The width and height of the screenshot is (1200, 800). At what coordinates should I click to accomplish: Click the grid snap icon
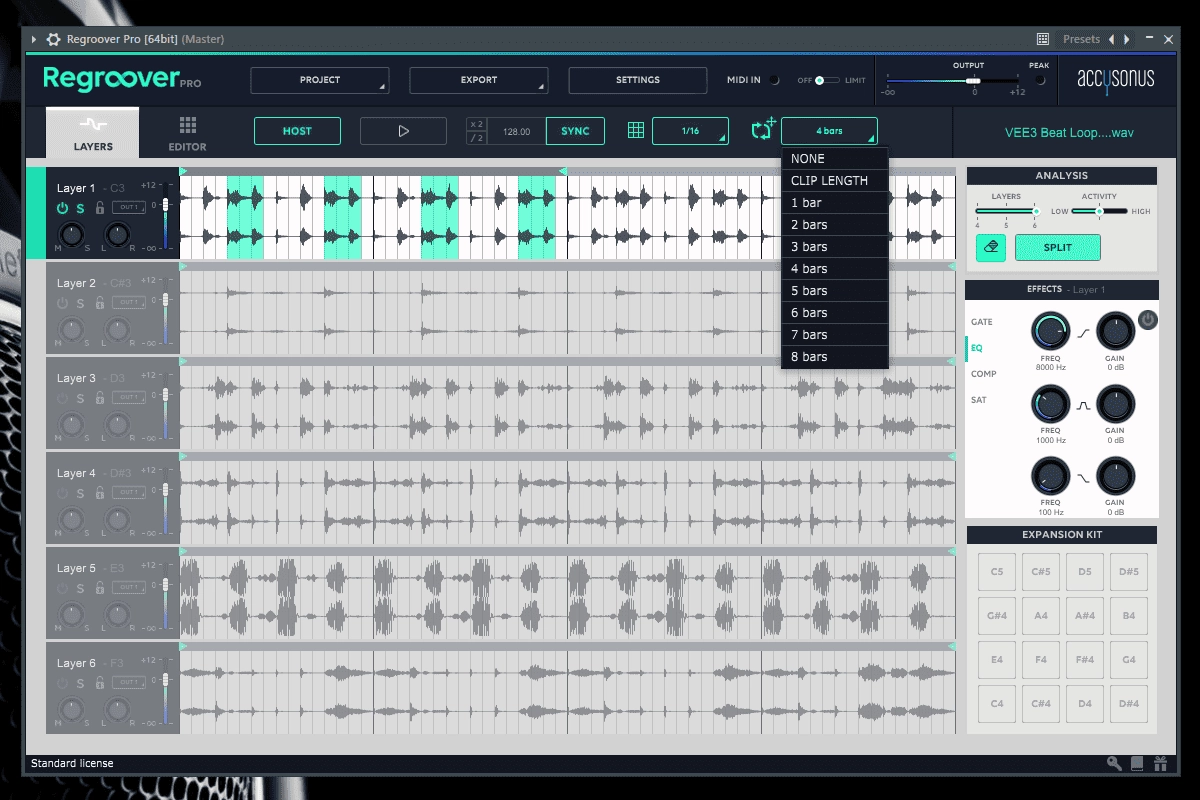pos(636,130)
